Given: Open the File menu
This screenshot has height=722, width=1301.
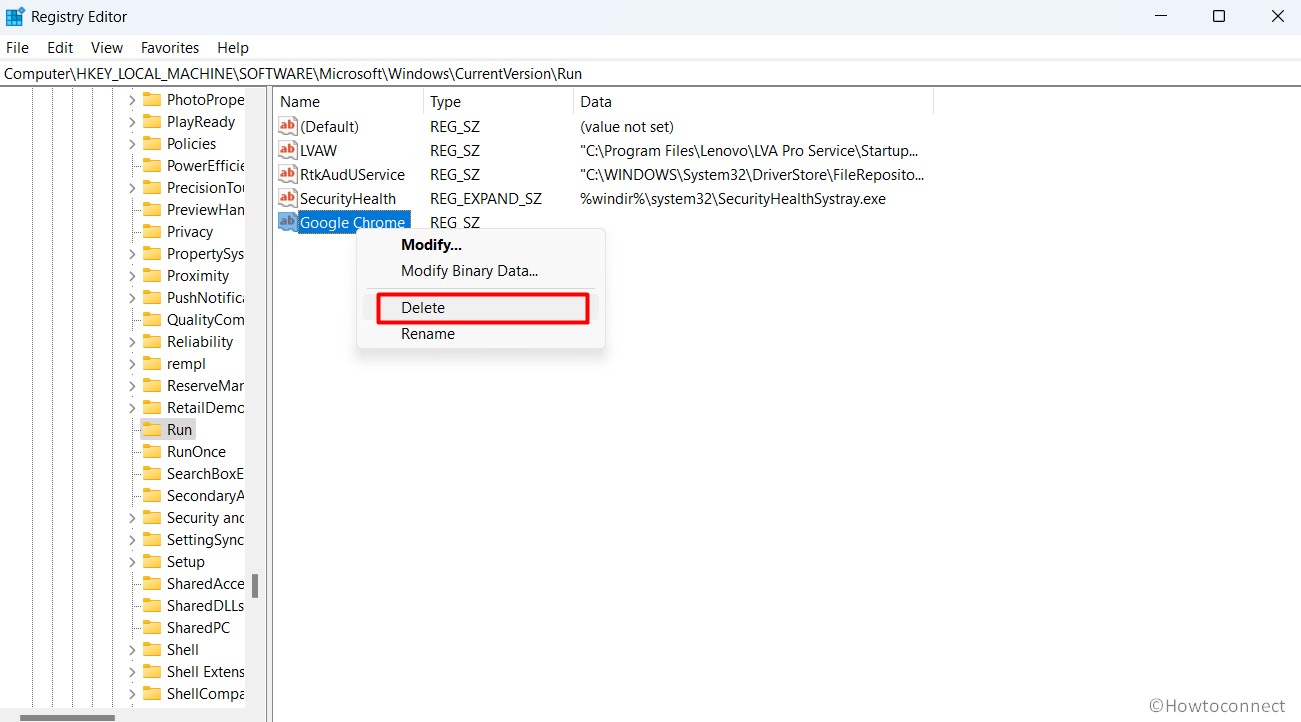Looking at the screenshot, I should [17, 47].
